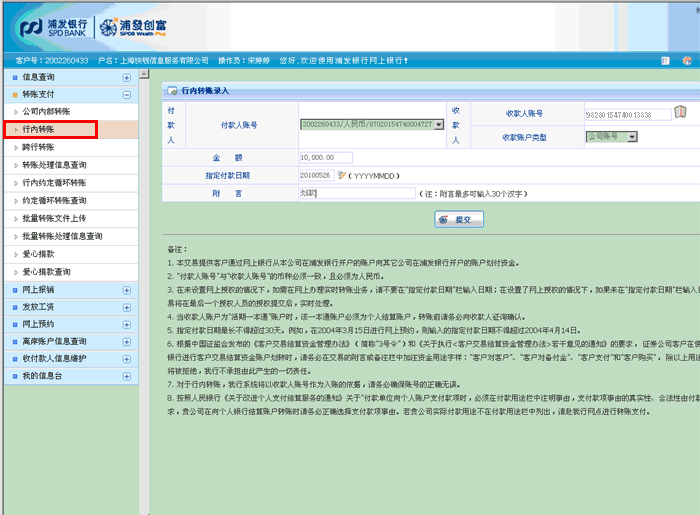Screen dimensions: 700x515
Task: Expand the 发放工资 section
Action: pyautogui.click(x=127, y=307)
